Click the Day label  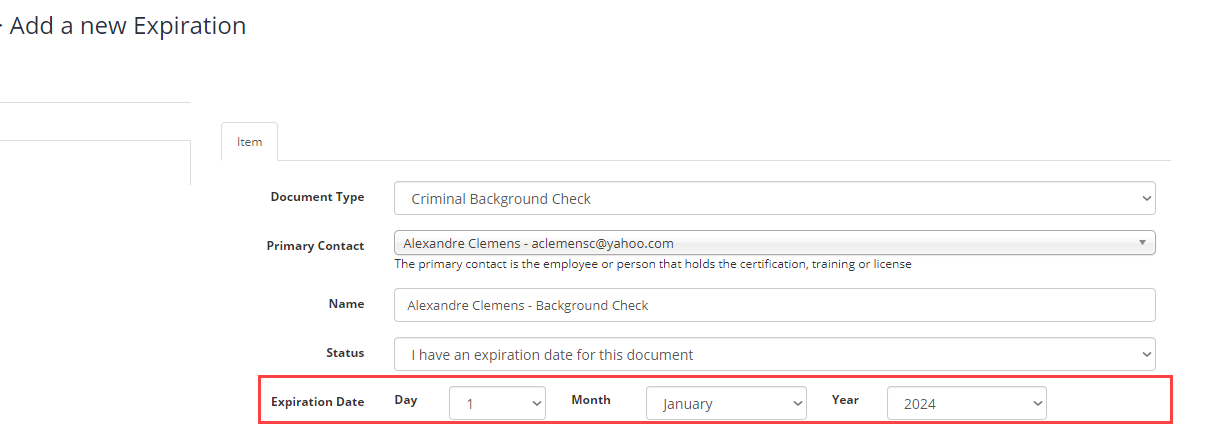pyautogui.click(x=405, y=400)
